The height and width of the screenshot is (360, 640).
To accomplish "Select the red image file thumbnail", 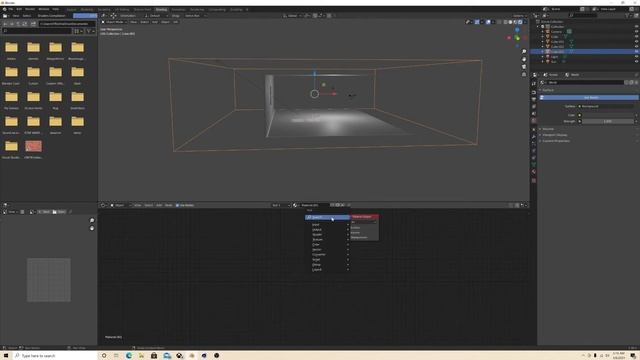I will pyautogui.click(x=33, y=146).
